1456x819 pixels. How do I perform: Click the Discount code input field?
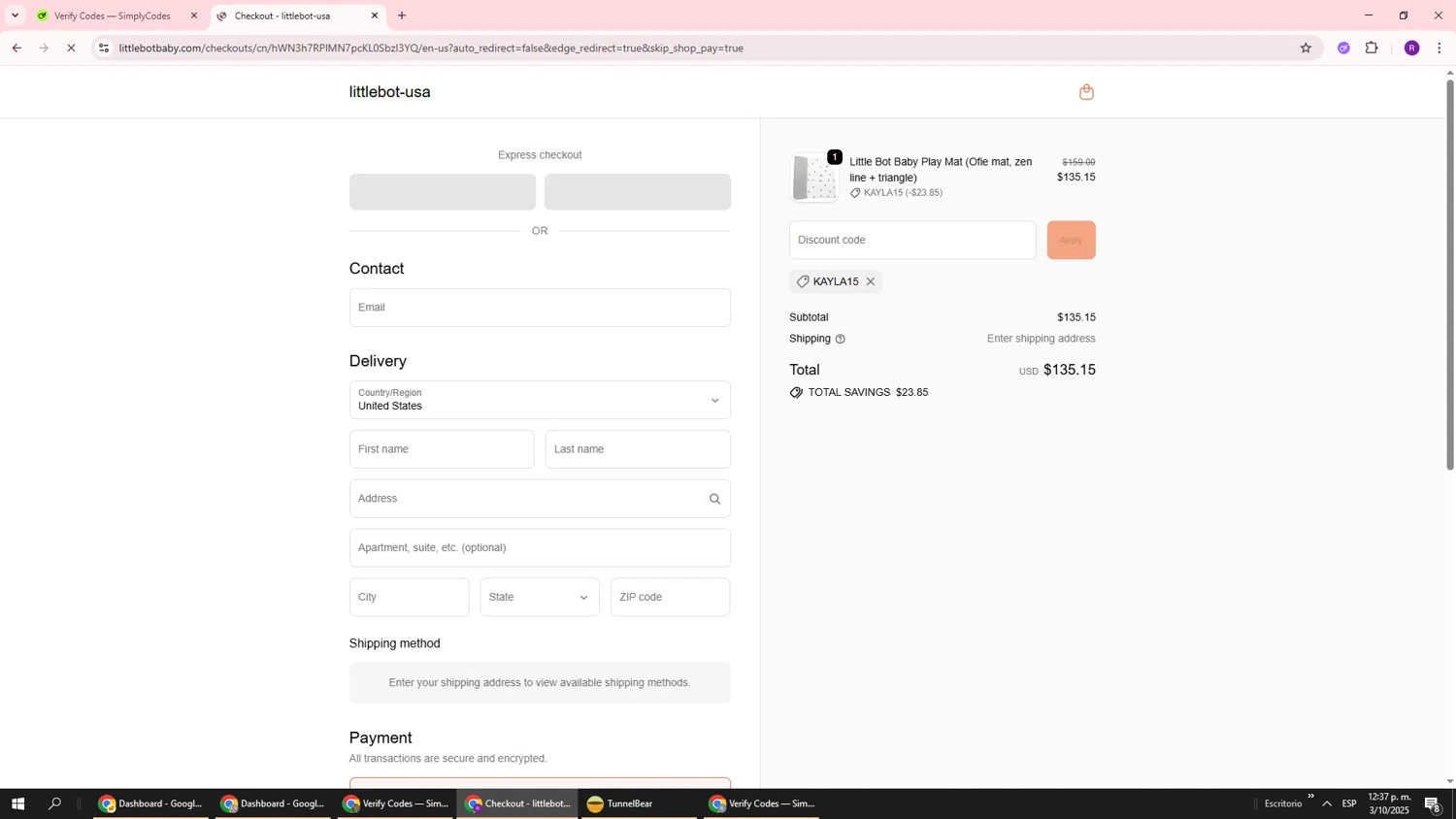coord(912,240)
